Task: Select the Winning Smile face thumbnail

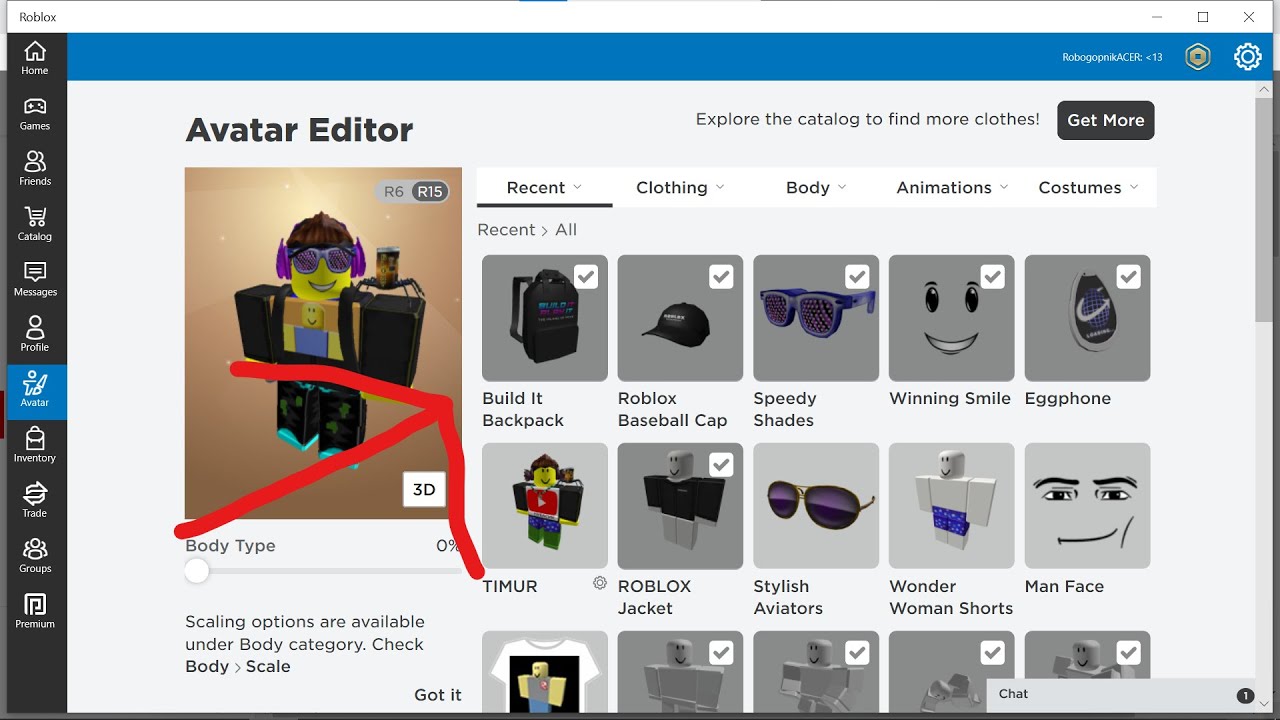Action: [952, 318]
